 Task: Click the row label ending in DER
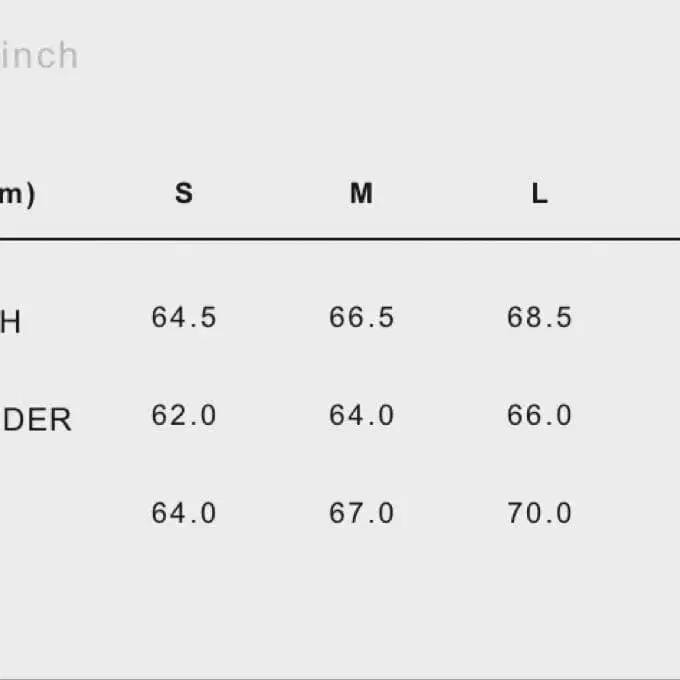coord(35,420)
